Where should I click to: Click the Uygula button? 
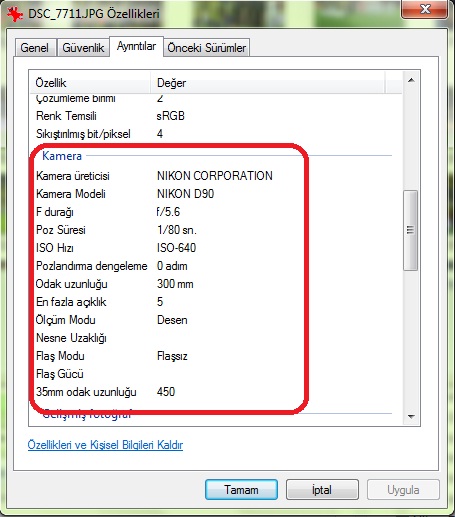403,490
